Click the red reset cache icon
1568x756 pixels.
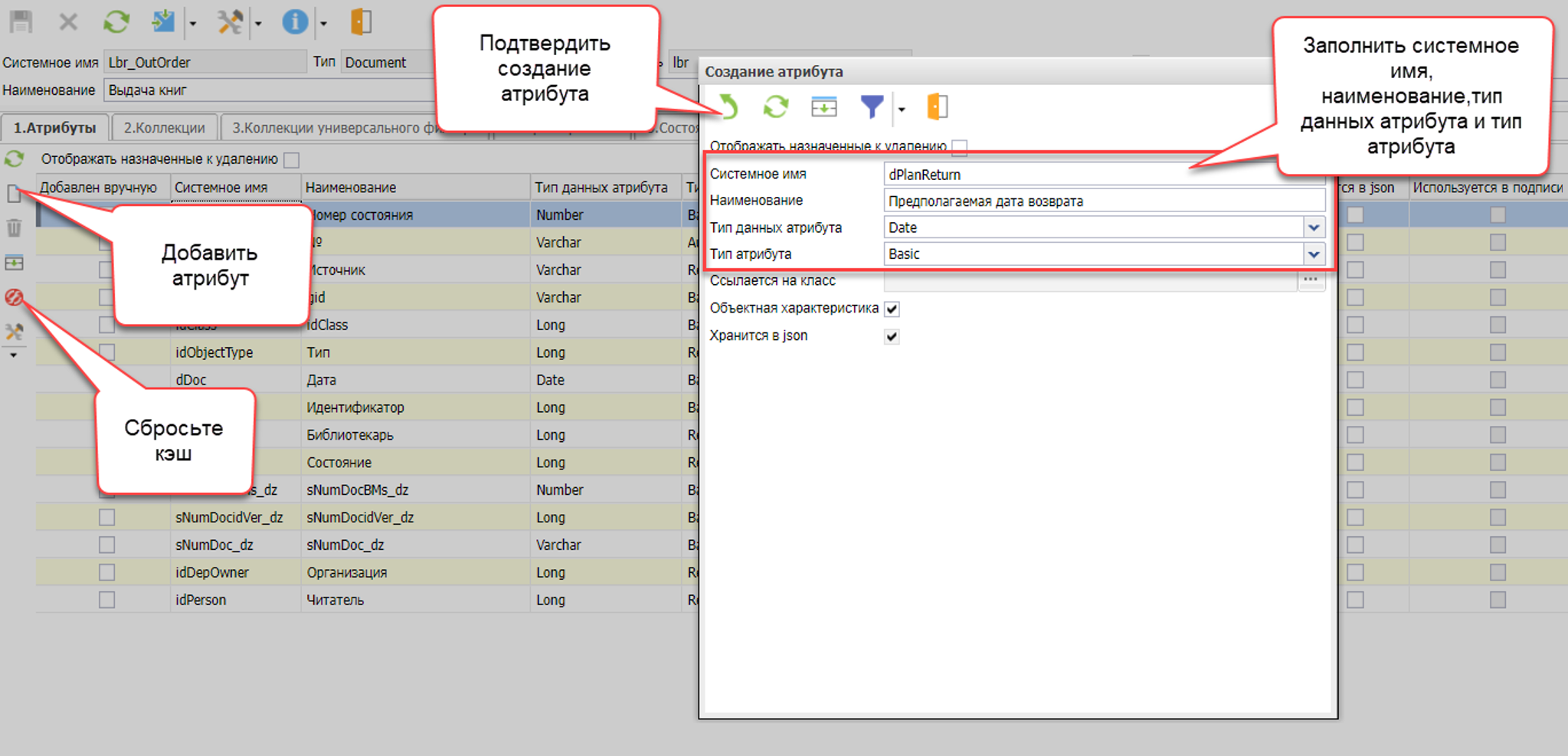pos(14,297)
